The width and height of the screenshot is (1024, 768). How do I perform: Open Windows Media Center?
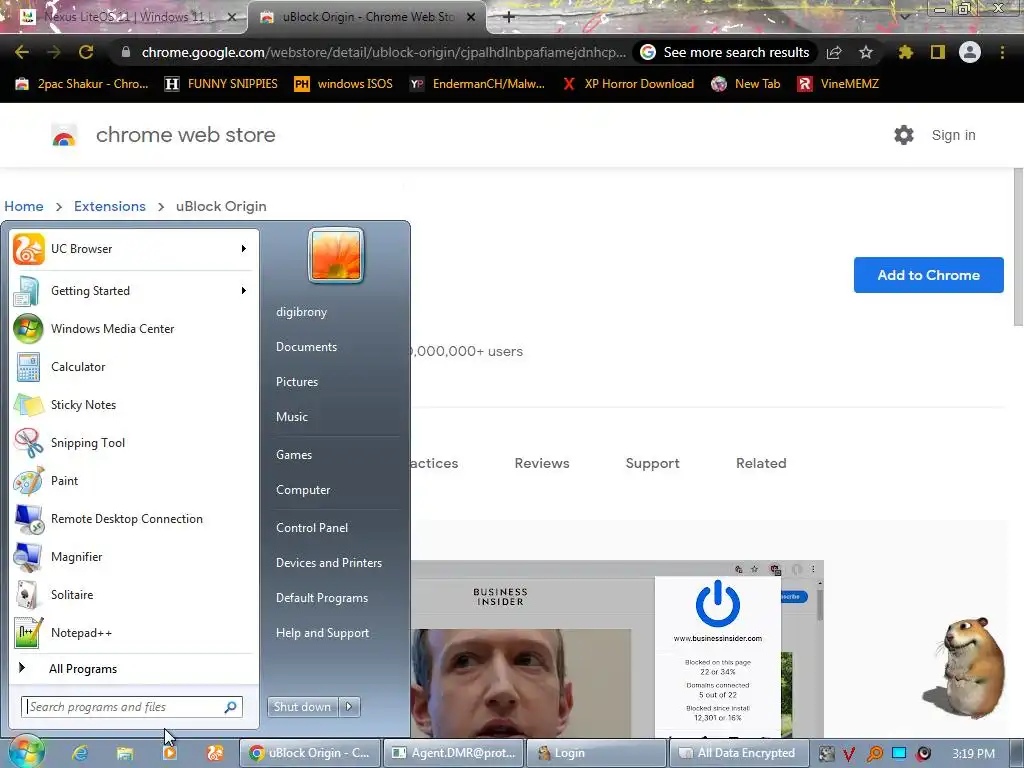point(134,328)
